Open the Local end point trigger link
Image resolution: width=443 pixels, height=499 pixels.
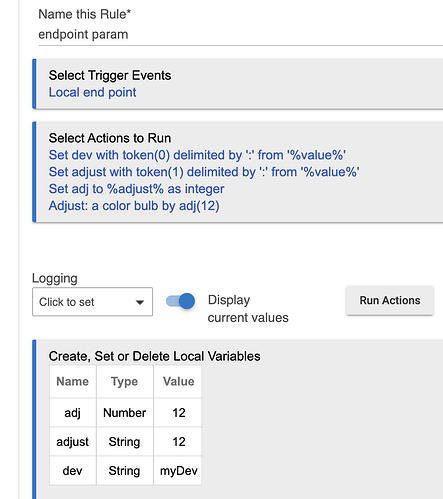[92, 92]
